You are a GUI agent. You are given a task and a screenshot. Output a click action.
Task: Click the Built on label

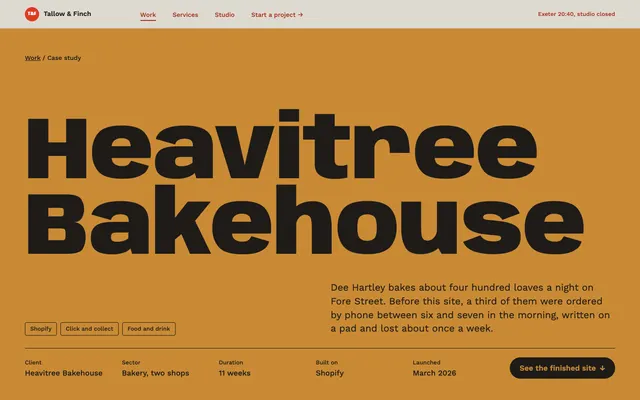(327, 362)
